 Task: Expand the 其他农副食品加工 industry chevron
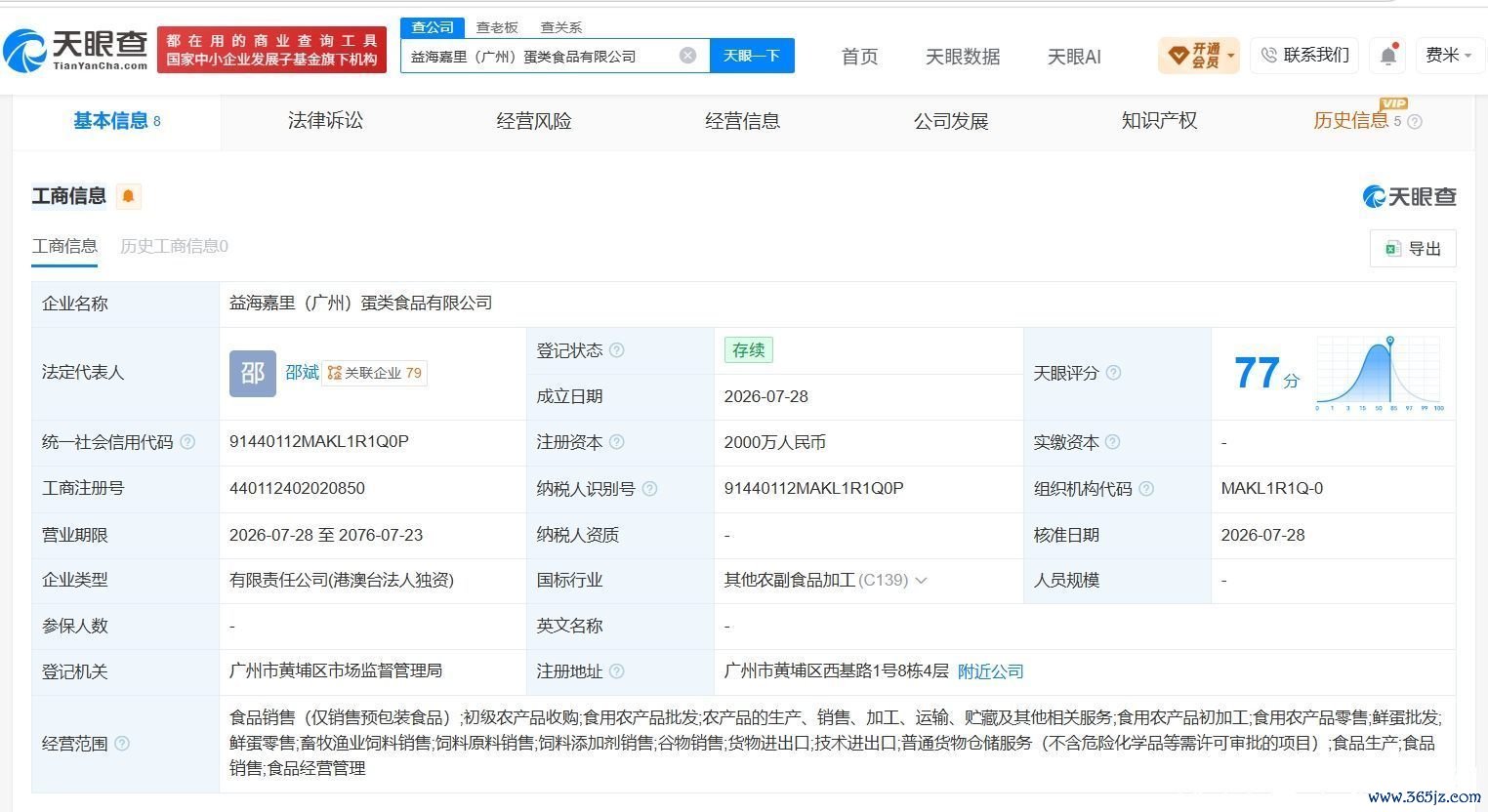pyautogui.click(x=921, y=581)
